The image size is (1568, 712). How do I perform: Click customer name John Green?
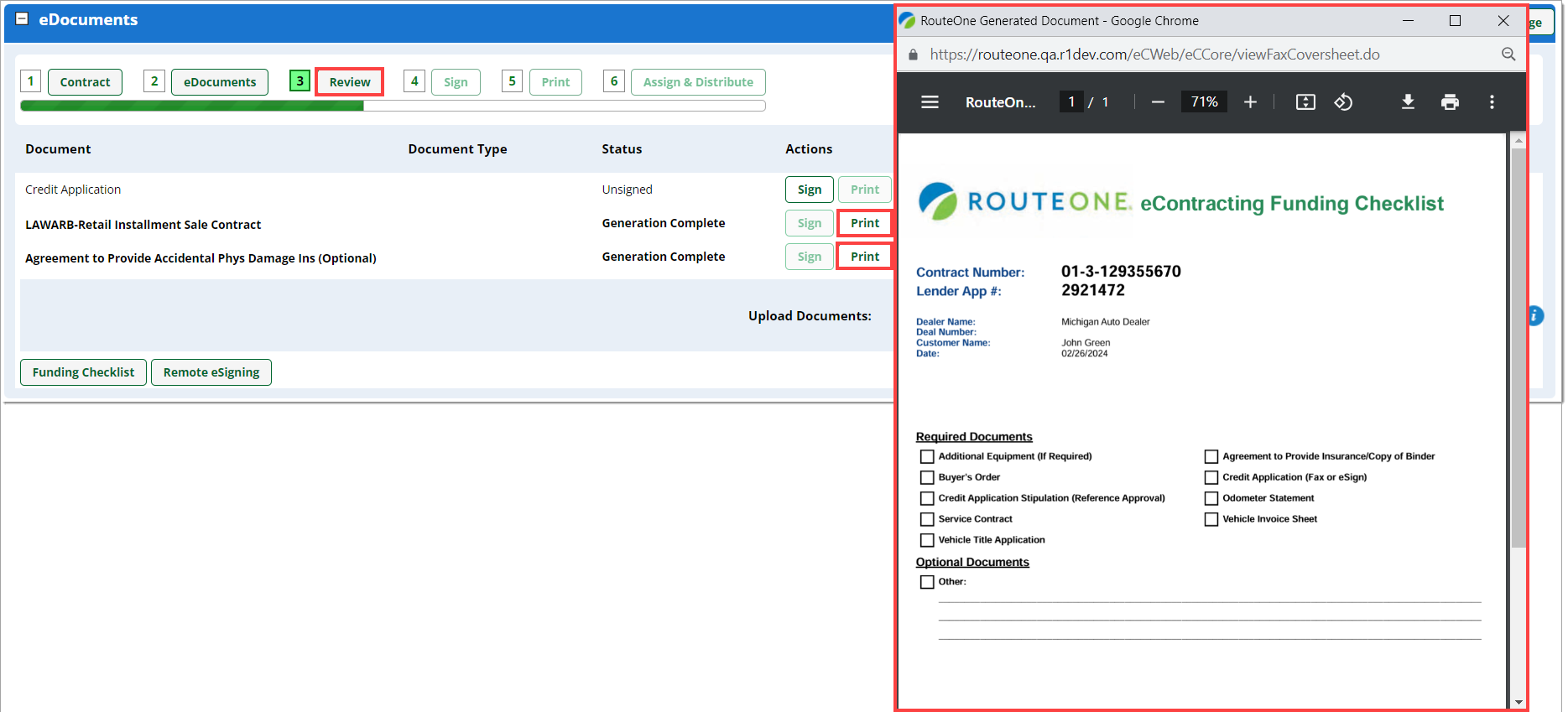pos(1086,343)
